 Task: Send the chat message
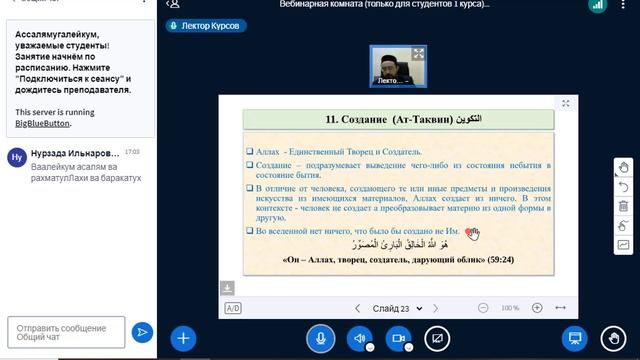tap(142, 332)
